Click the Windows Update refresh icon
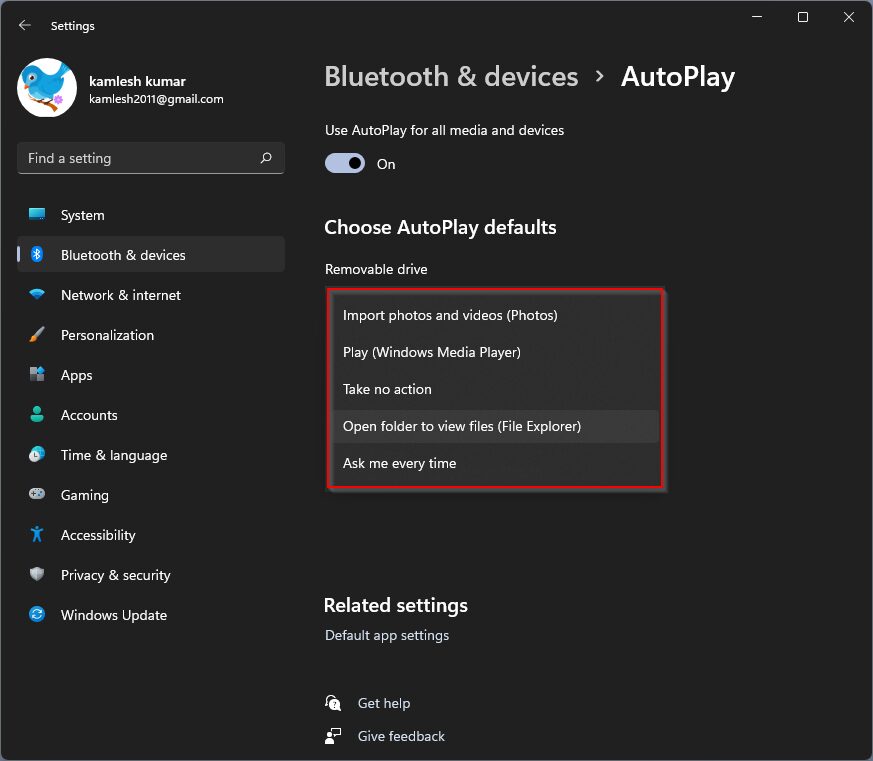 pyautogui.click(x=37, y=614)
